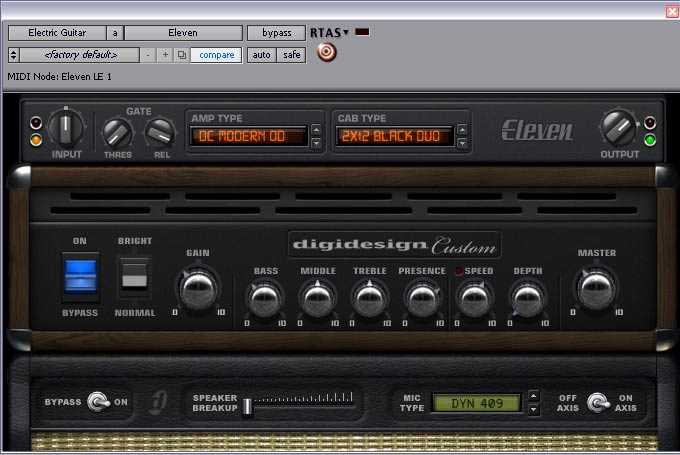Toggle the compare button
The width and height of the screenshot is (680, 455).
click(216, 55)
